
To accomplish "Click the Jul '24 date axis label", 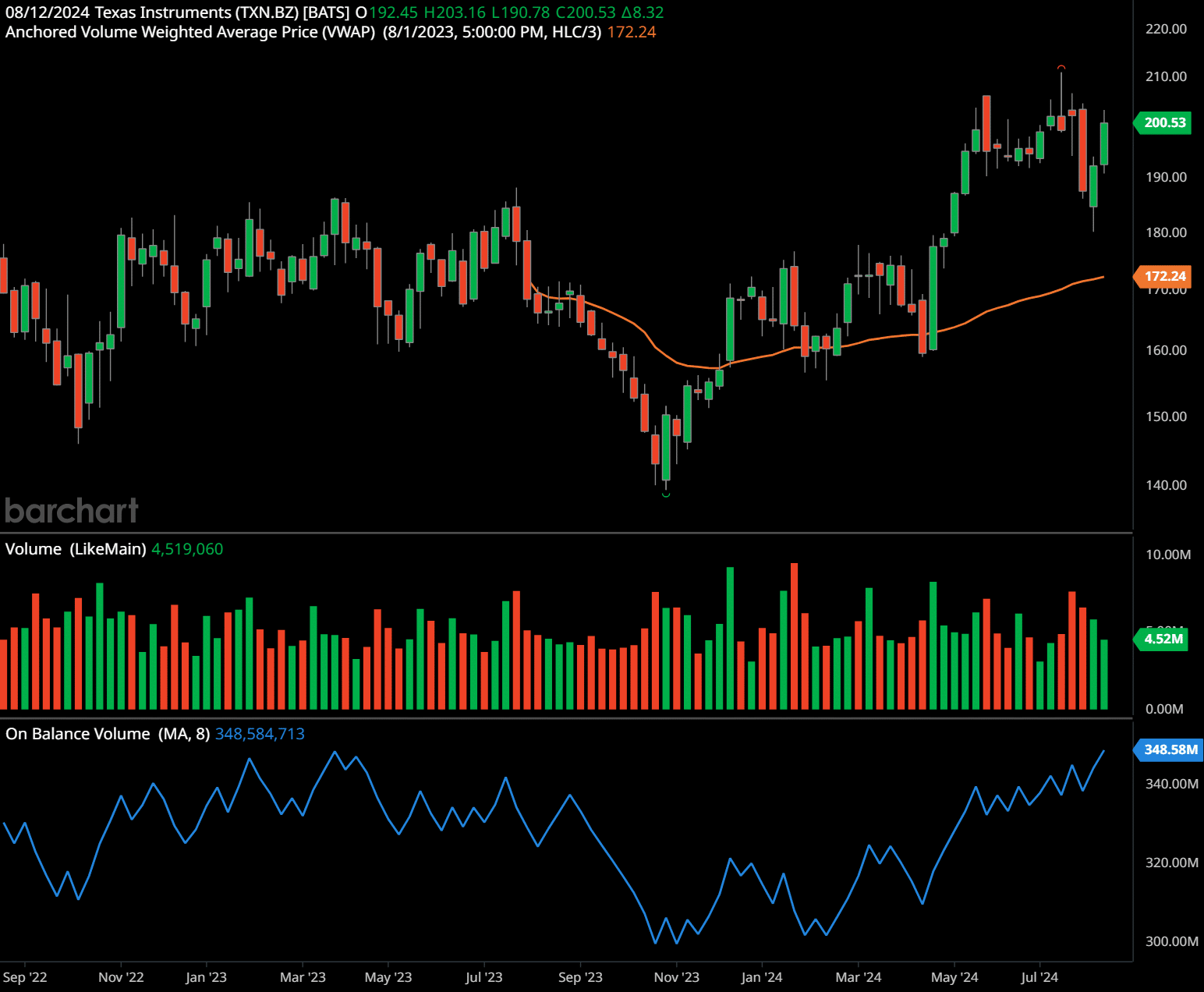I will click(1039, 977).
